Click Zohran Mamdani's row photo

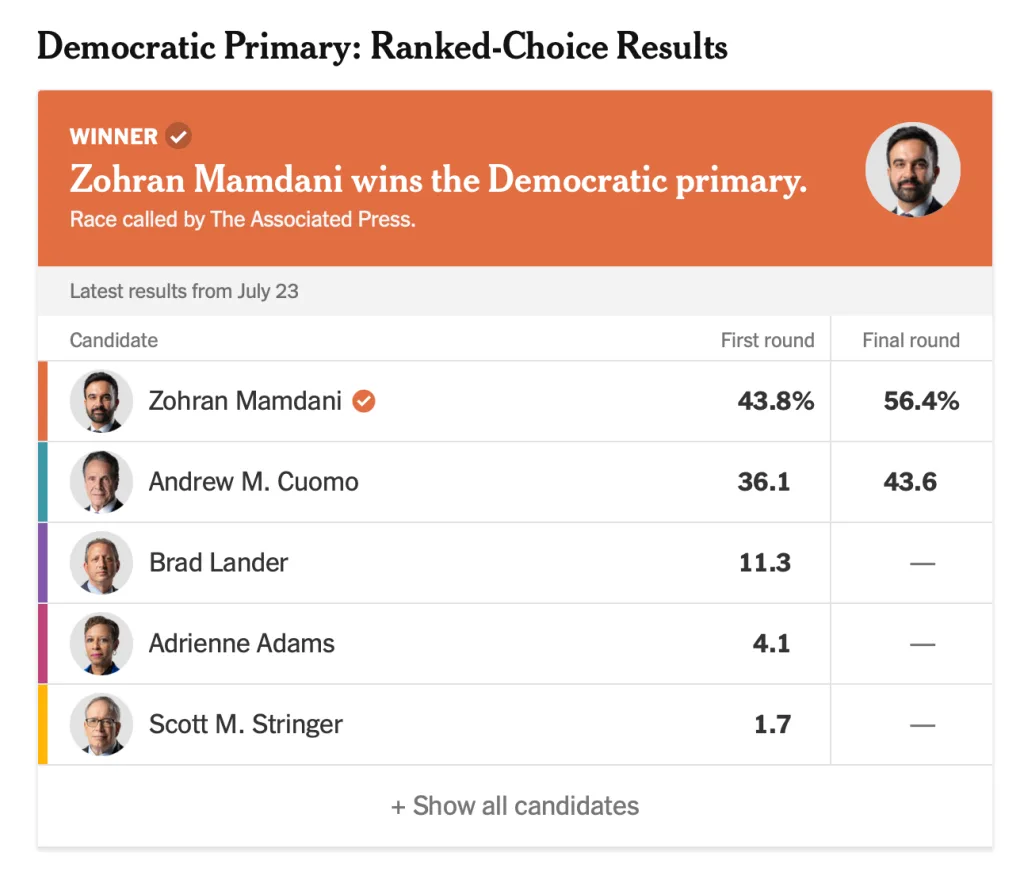[101, 401]
